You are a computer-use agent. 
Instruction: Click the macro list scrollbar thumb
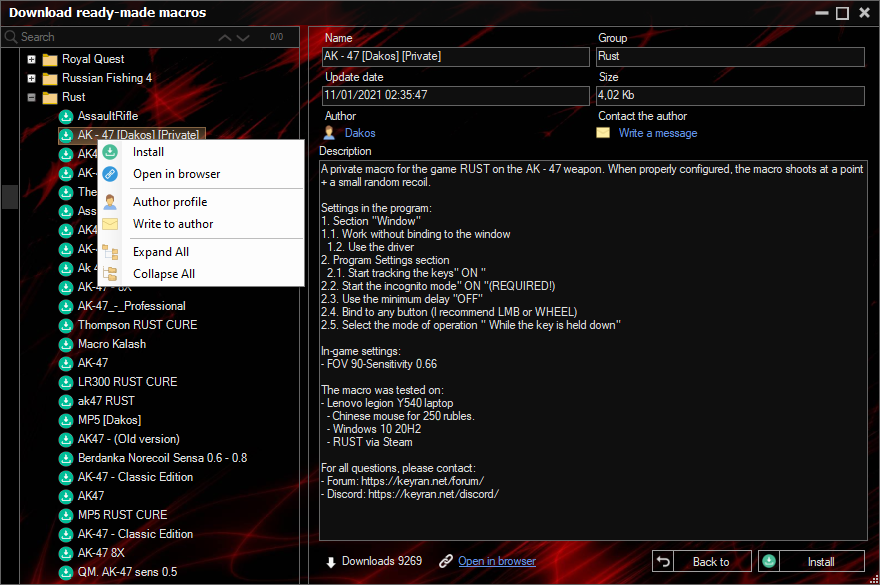point(10,196)
